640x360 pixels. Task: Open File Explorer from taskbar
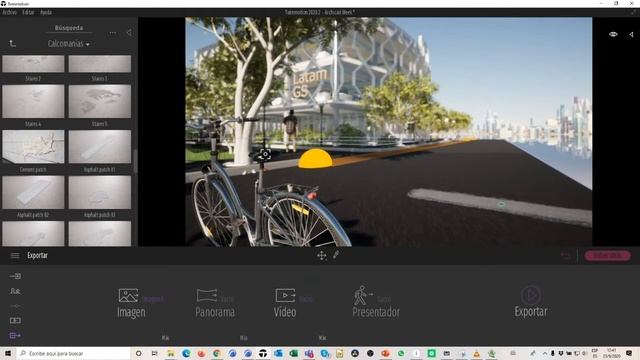click(171, 353)
